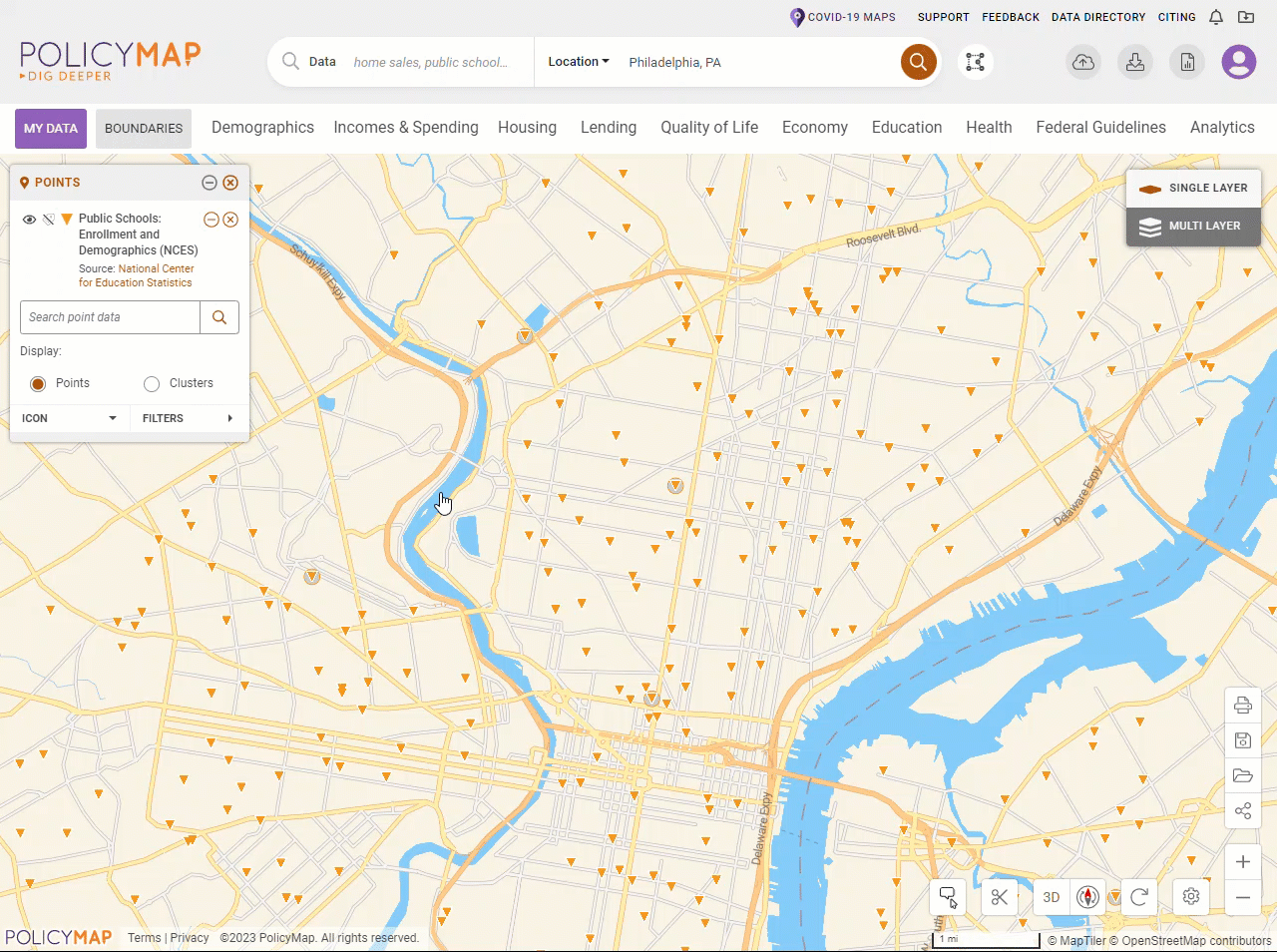Open the SUPPORT link
Image resolution: width=1277 pixels, height=952 pixels.
point(943,17)
